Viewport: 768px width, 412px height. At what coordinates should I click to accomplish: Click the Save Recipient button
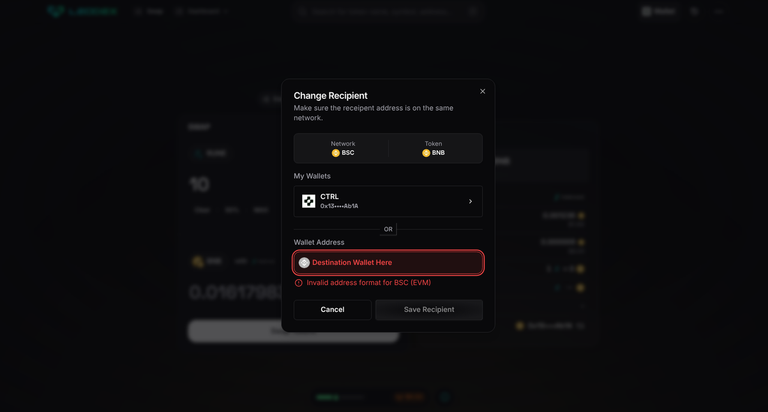(x=429, y=310)
